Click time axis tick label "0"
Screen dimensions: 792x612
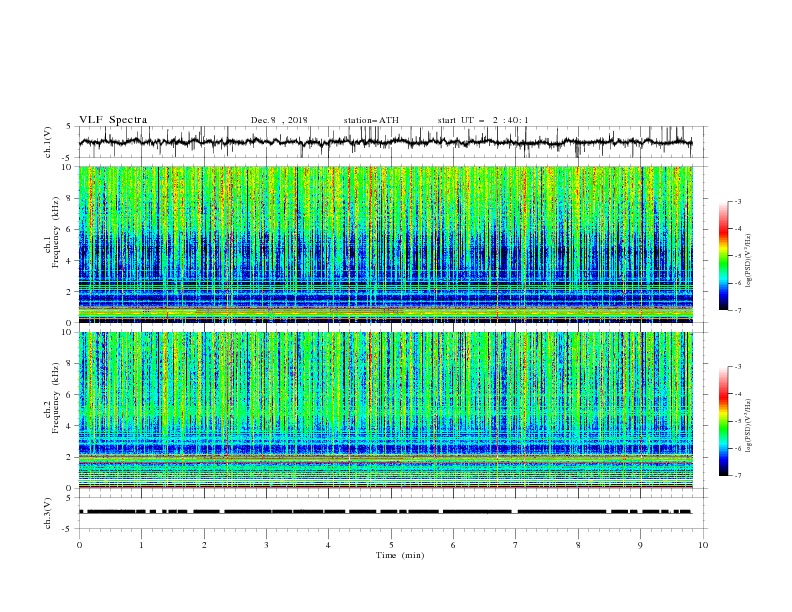click(79, 545)
